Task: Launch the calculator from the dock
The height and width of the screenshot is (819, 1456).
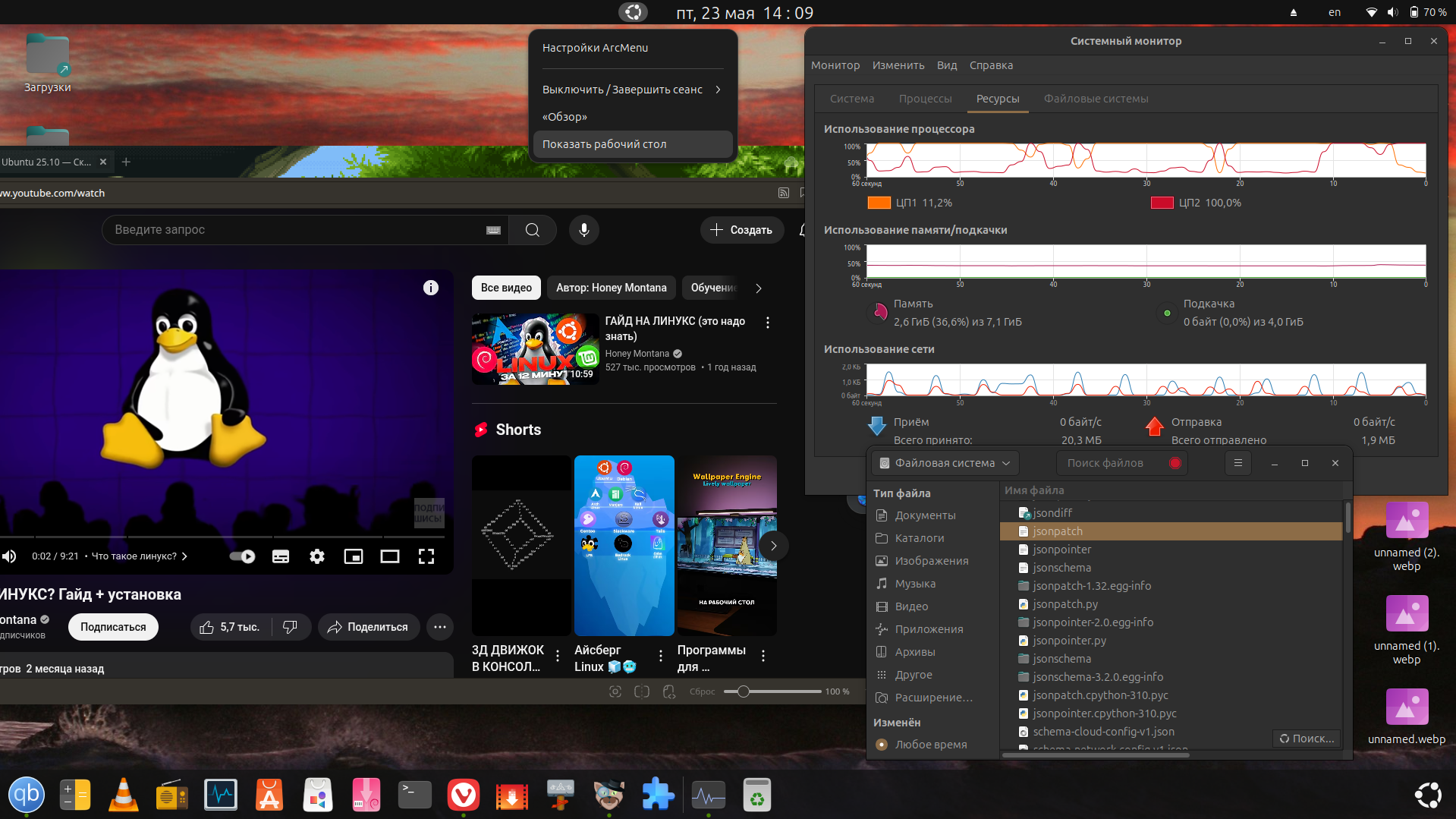Action: pyautogui.click(x=75, y=795)
